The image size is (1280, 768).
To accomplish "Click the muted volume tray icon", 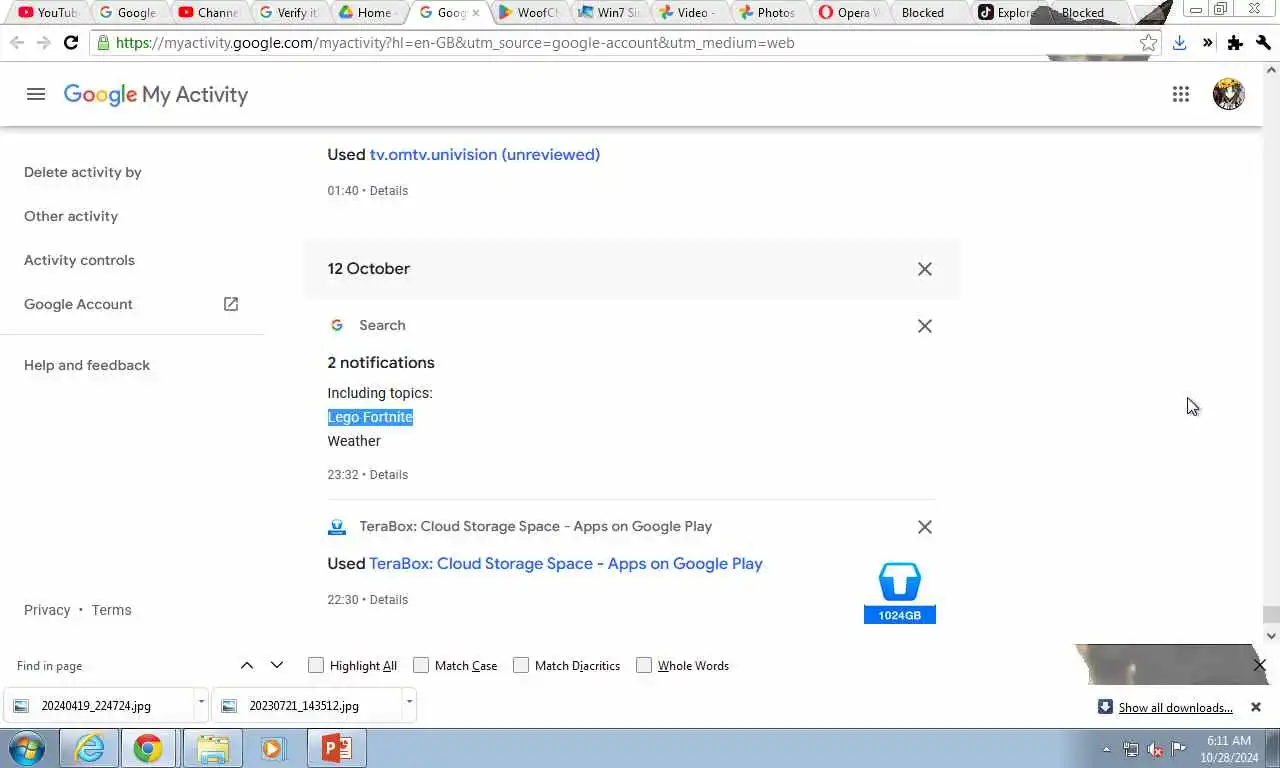I will tap(1155, 749).
